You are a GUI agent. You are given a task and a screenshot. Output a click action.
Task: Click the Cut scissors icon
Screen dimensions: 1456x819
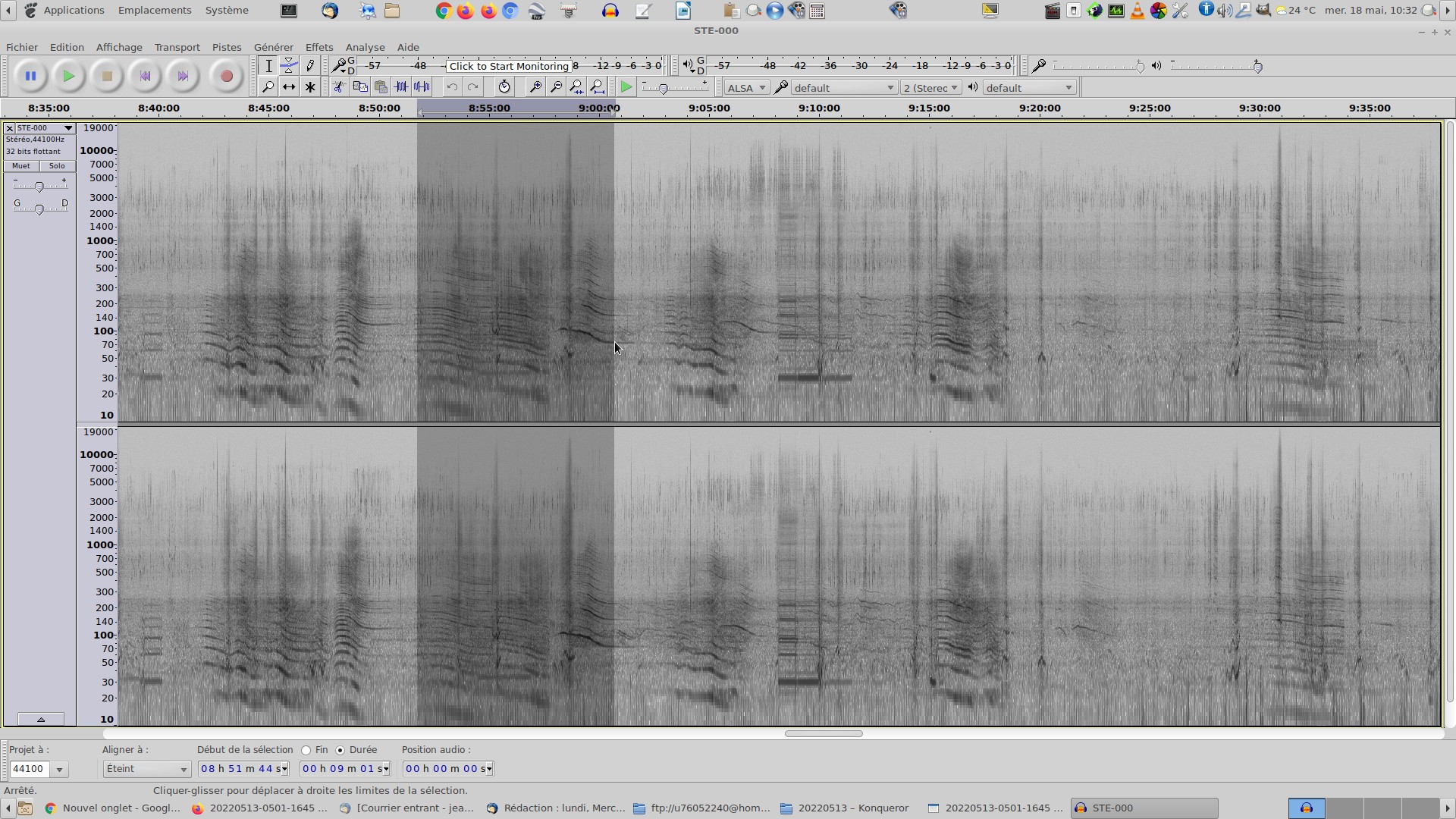[339, 87]
